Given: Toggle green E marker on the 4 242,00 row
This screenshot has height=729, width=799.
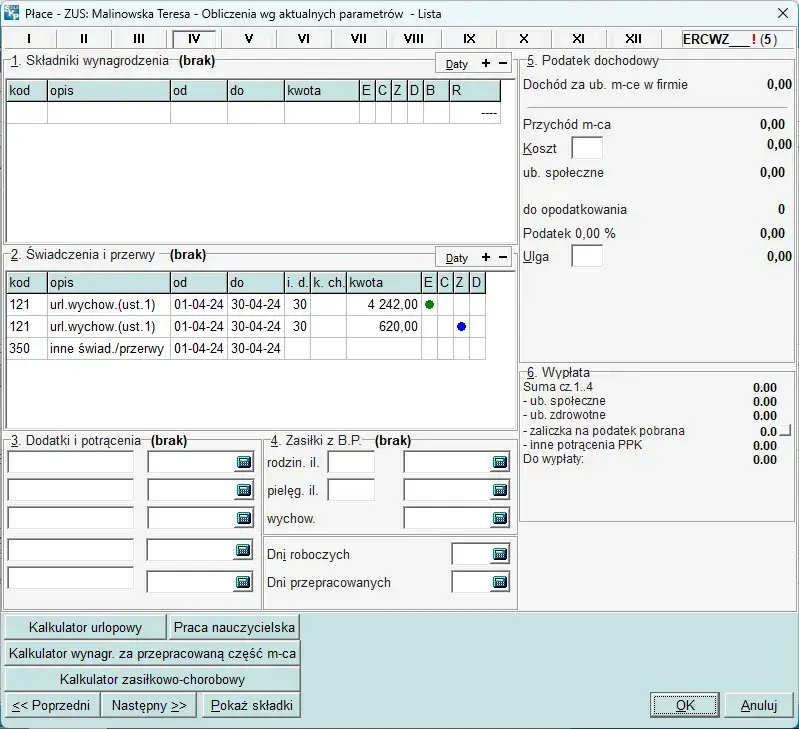Looking at the screenshot, I should pos(429,304).
